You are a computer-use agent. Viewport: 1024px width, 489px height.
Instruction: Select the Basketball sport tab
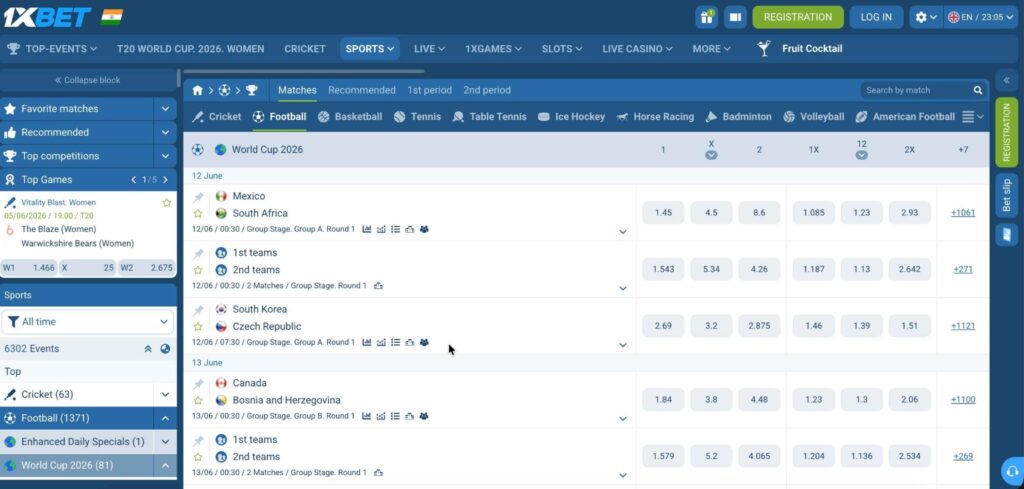(350, 117)
